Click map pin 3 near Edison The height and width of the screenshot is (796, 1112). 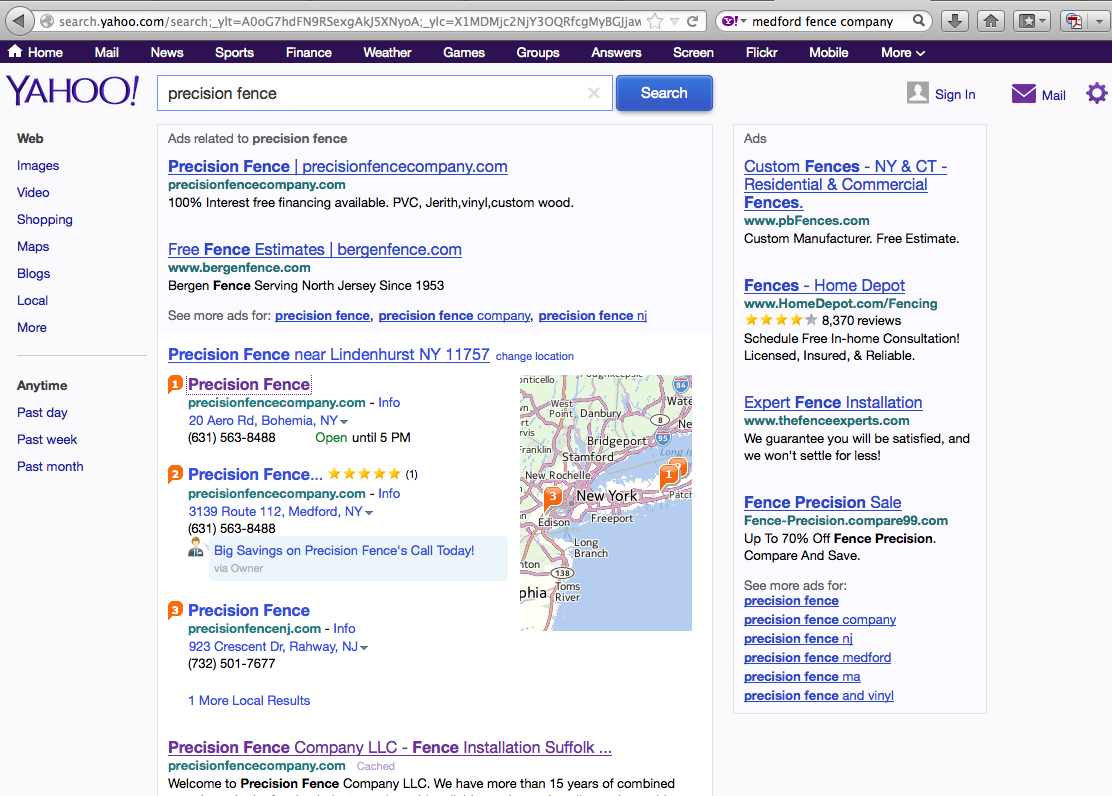click(x=551, y=497)
